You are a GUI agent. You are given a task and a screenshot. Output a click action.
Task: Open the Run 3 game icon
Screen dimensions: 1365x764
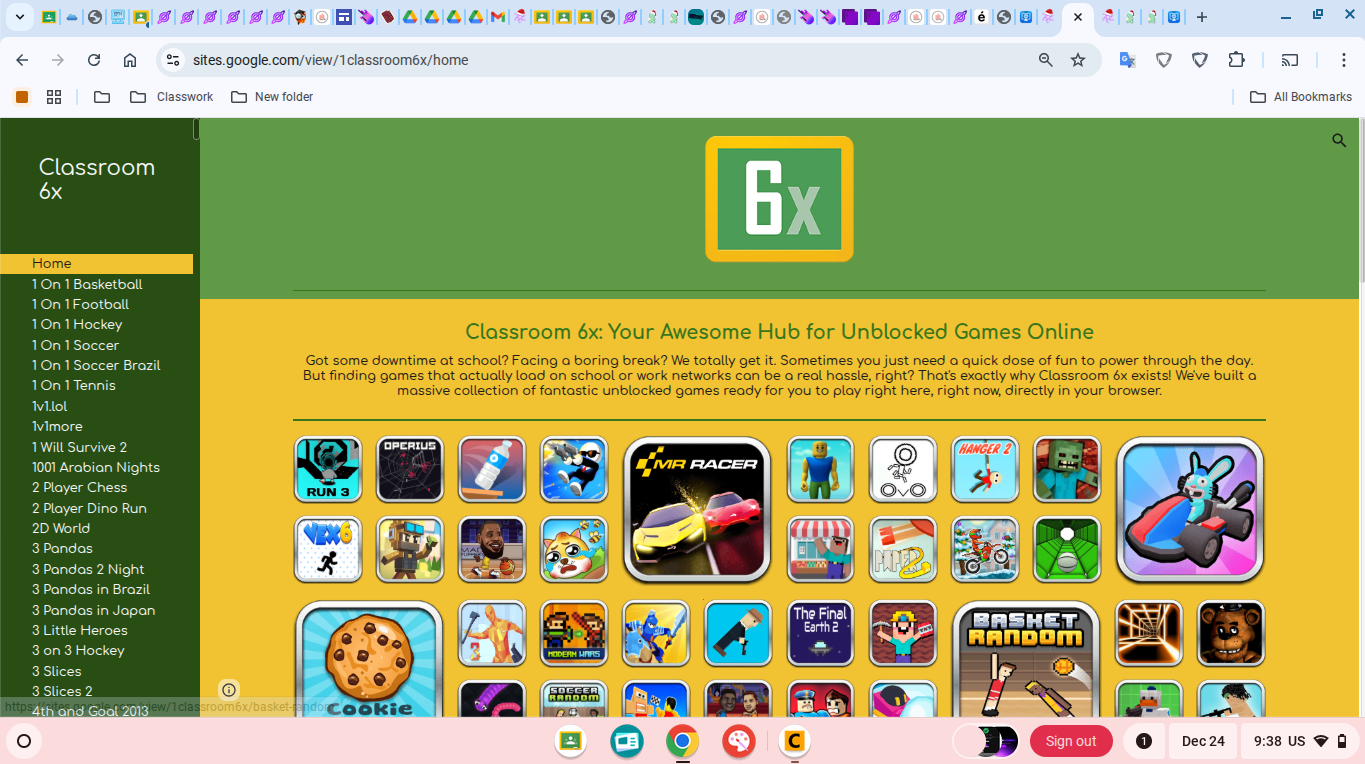(328, 469)
